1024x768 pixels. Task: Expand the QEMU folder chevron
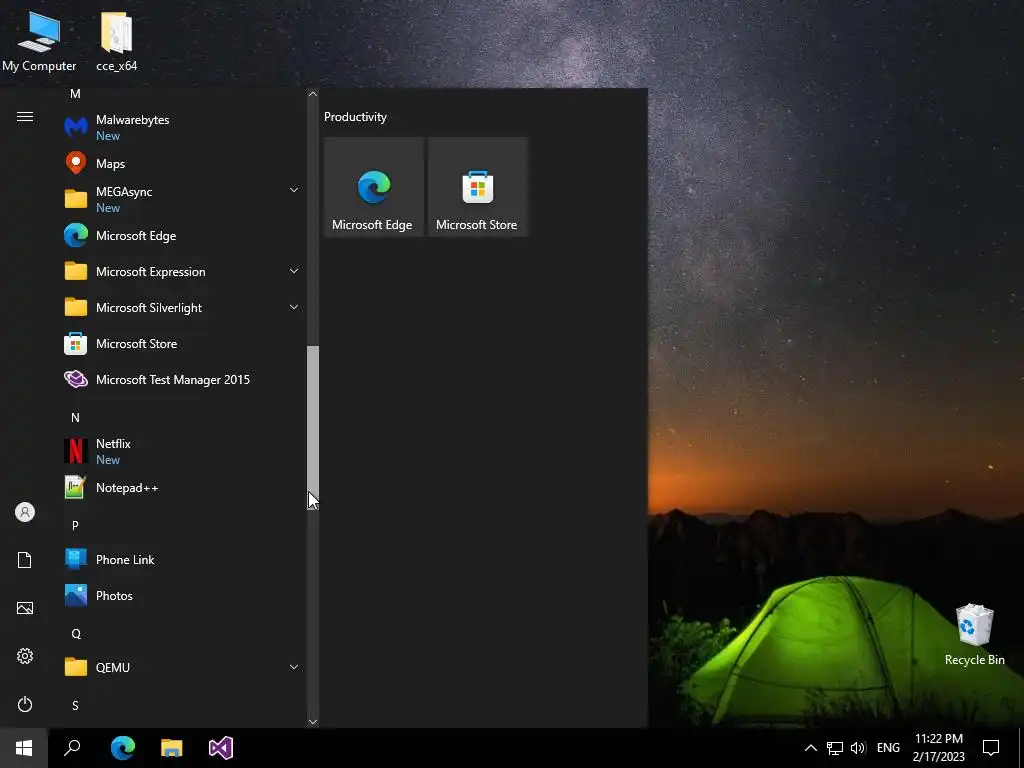294,667
